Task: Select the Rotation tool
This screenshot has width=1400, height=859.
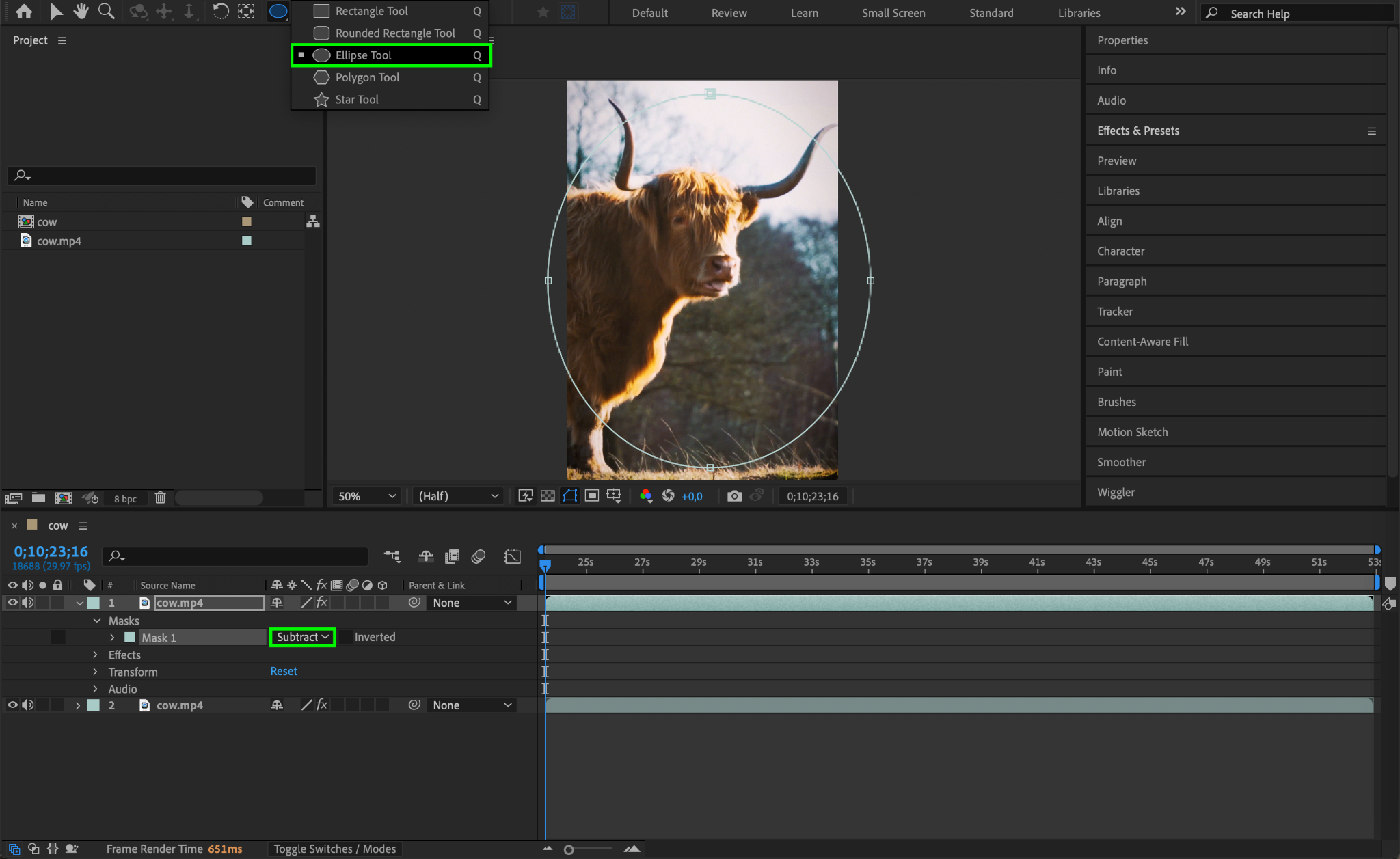Action: [x=220, y=11]
